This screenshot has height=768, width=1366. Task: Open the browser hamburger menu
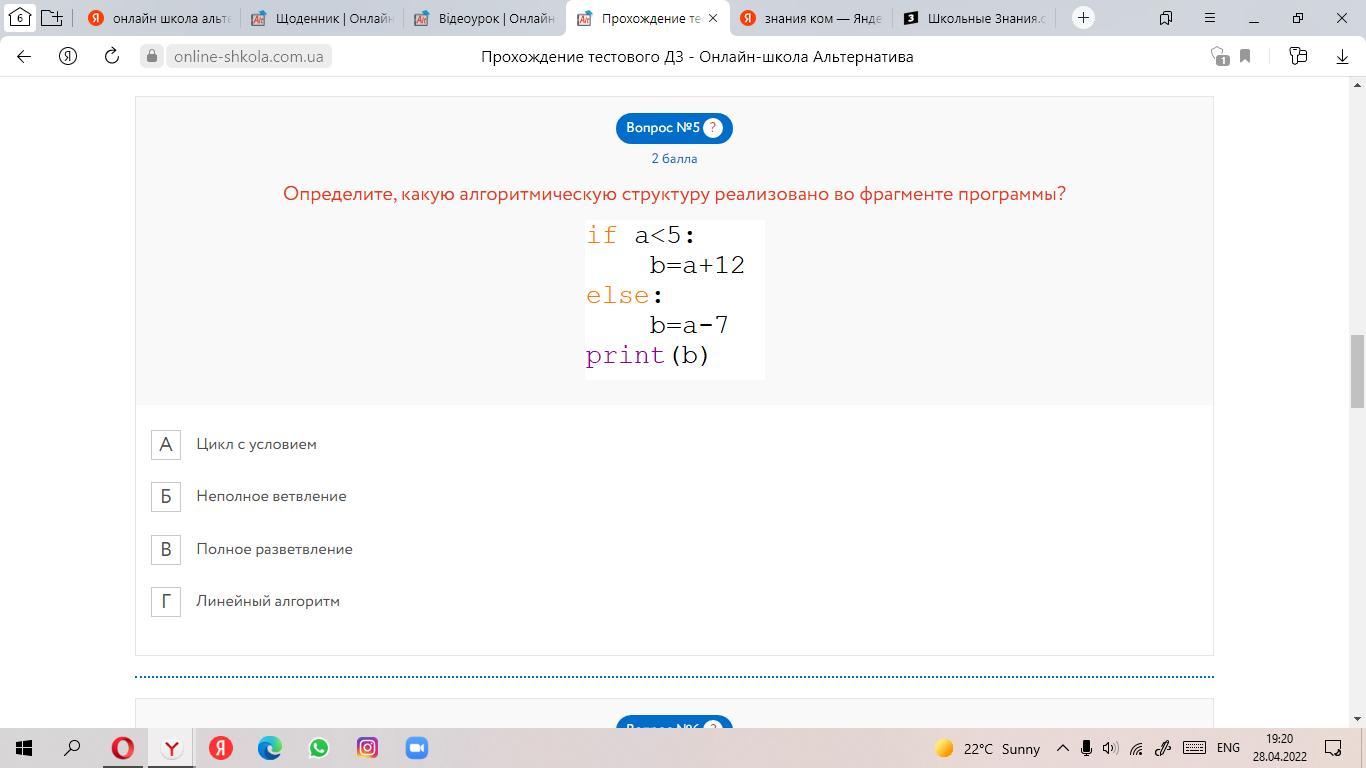pos(1210,18)
